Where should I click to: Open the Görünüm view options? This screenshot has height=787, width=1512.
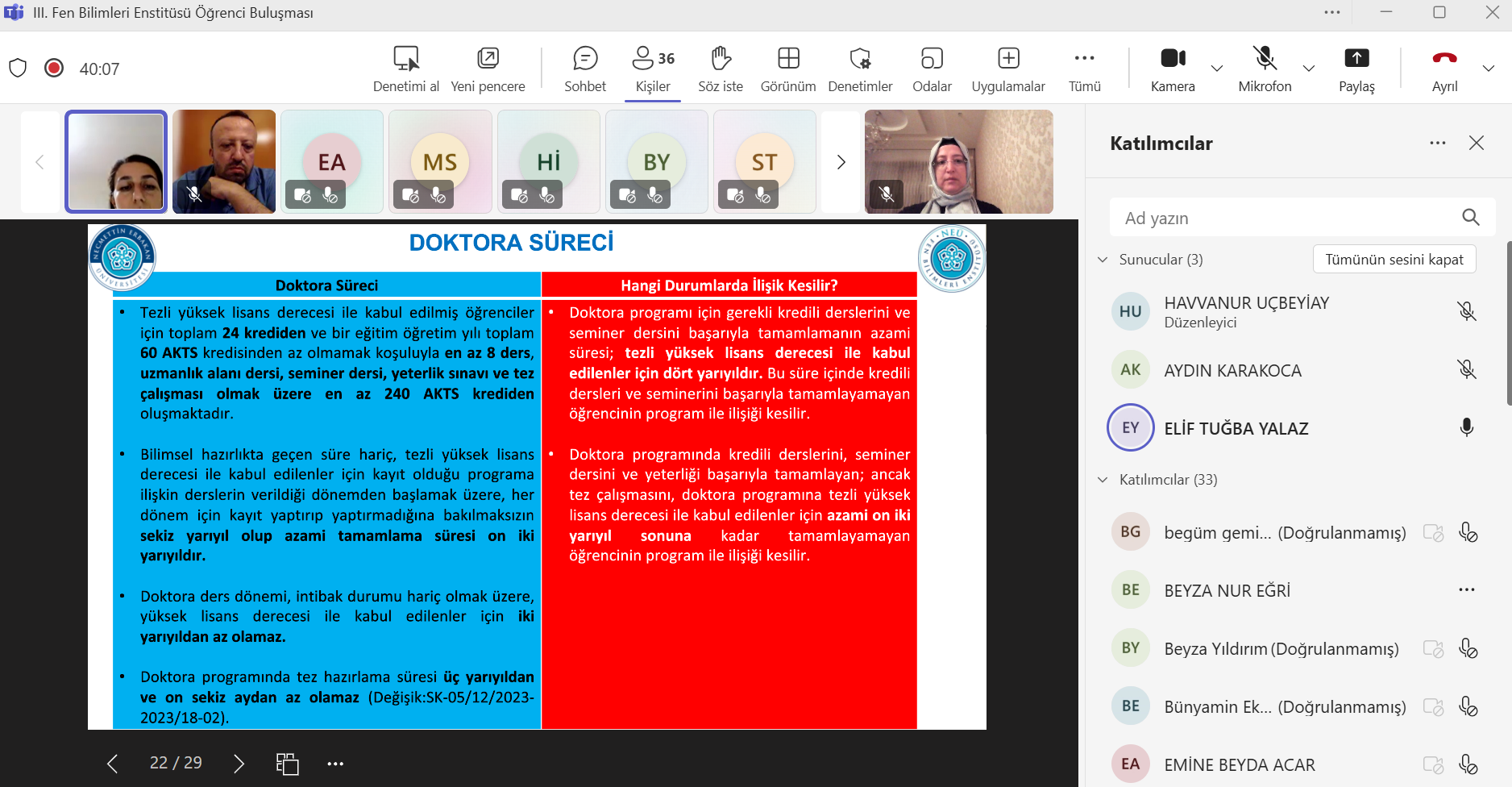click(x=787, y=69)
